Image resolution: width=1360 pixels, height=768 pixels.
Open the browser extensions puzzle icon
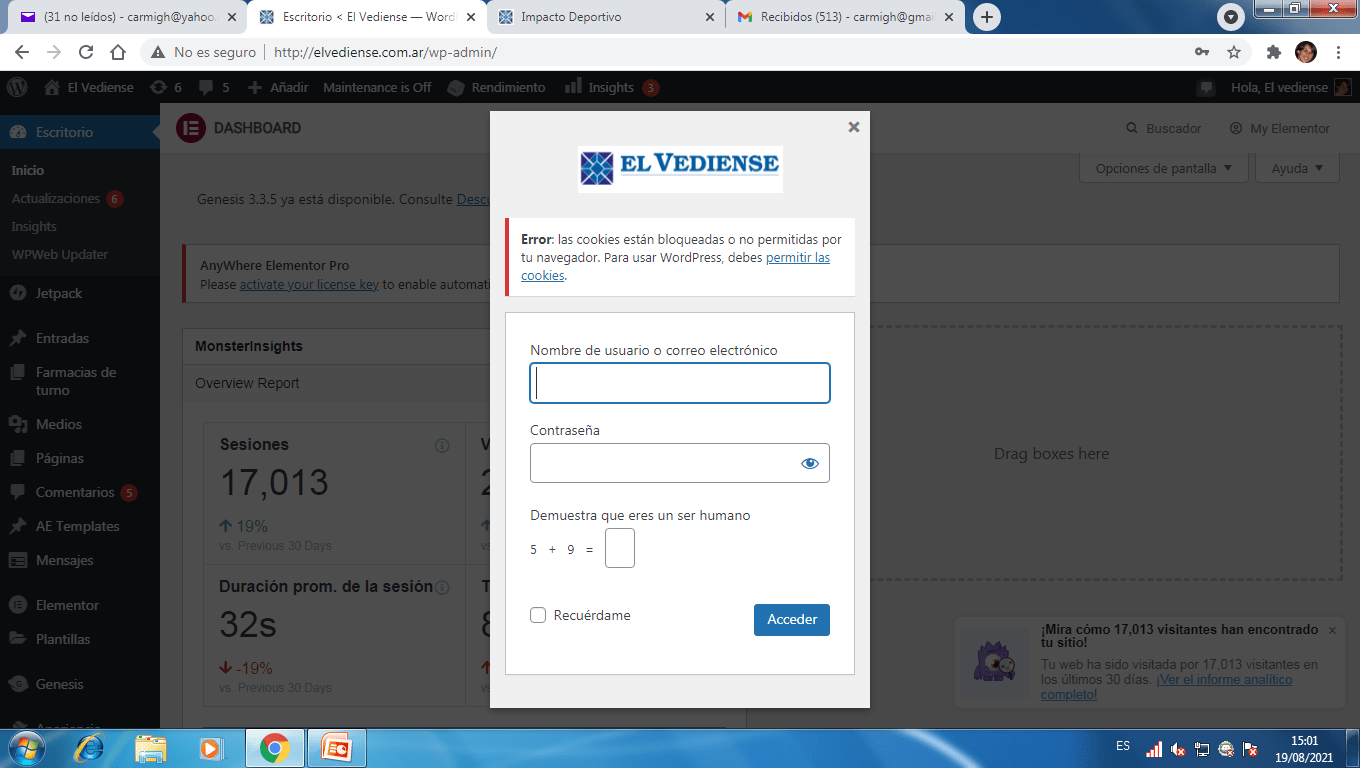pyautogui.click(x=1273, y=52)
